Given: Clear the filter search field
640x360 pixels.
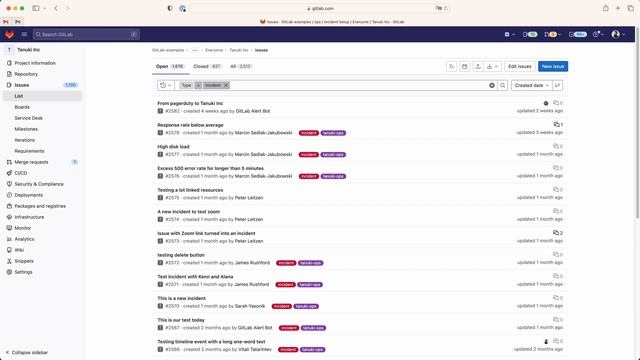Looking at the screenshot, I should [492, 85].
